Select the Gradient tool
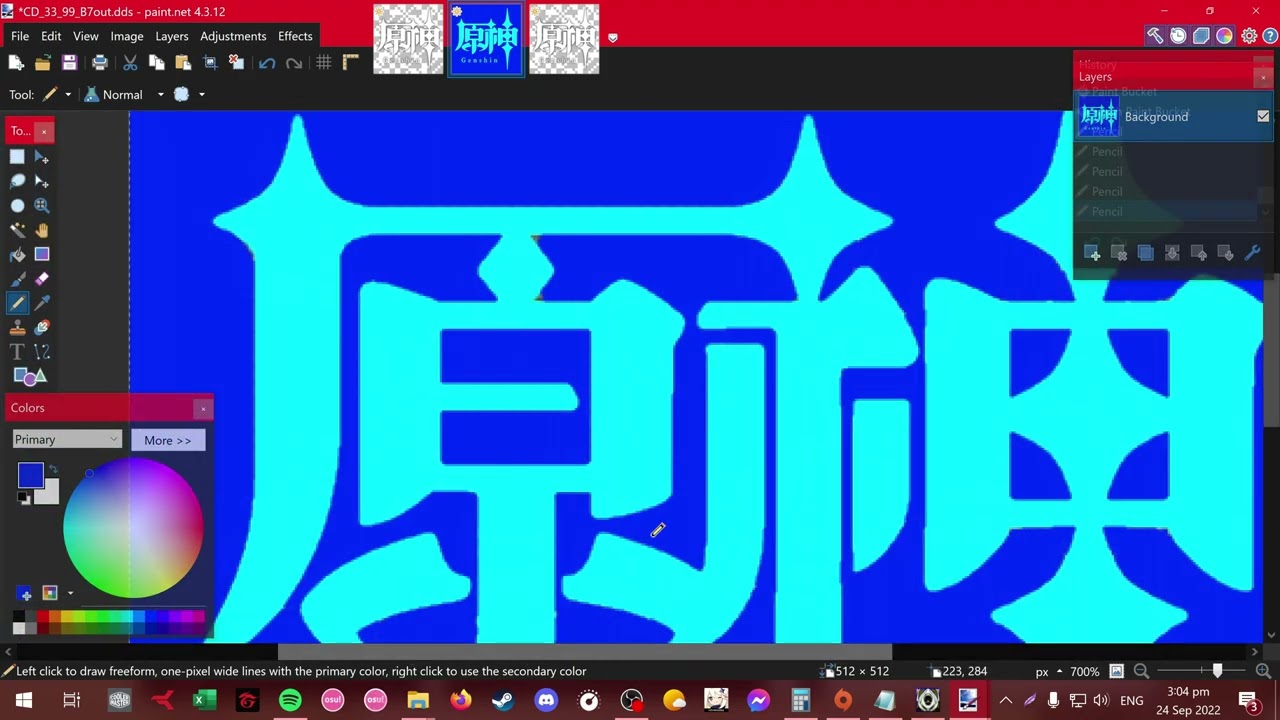 click(42, 254)
